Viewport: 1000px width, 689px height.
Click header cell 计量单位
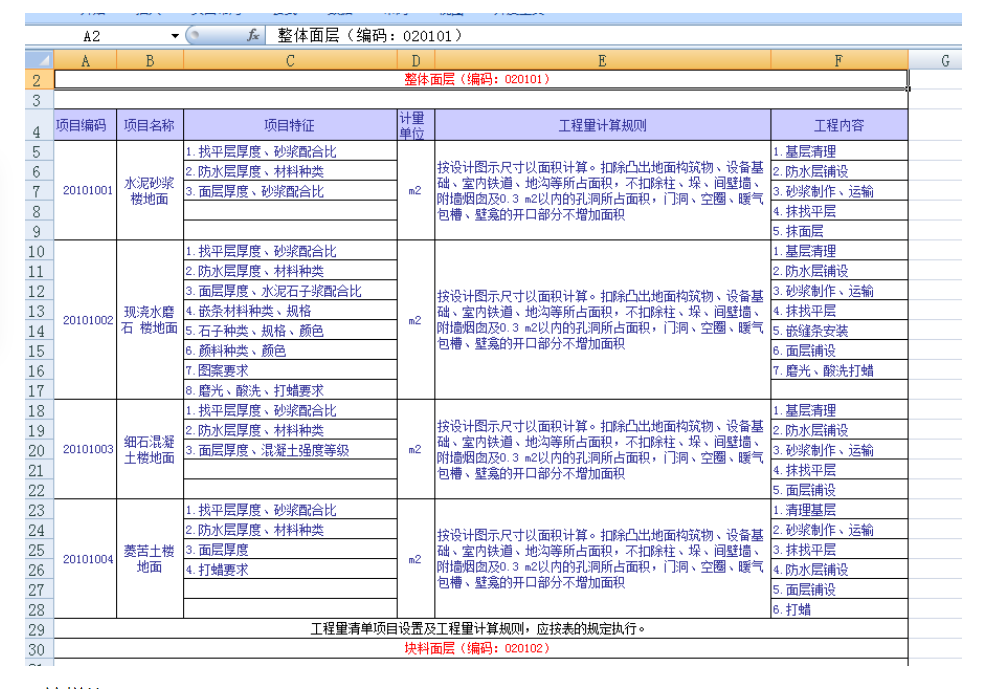point(416,125)
